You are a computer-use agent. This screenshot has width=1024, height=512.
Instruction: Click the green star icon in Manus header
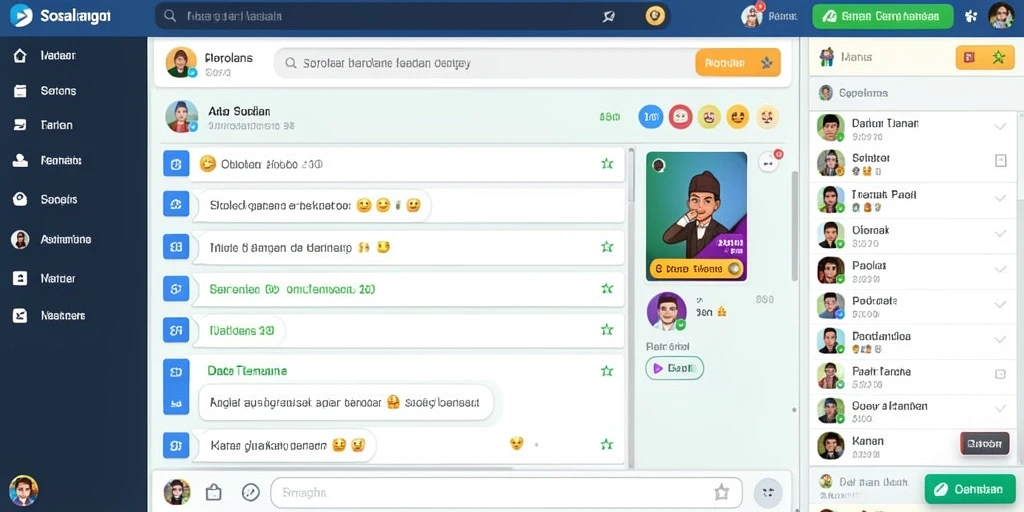[x=998, y=57]
